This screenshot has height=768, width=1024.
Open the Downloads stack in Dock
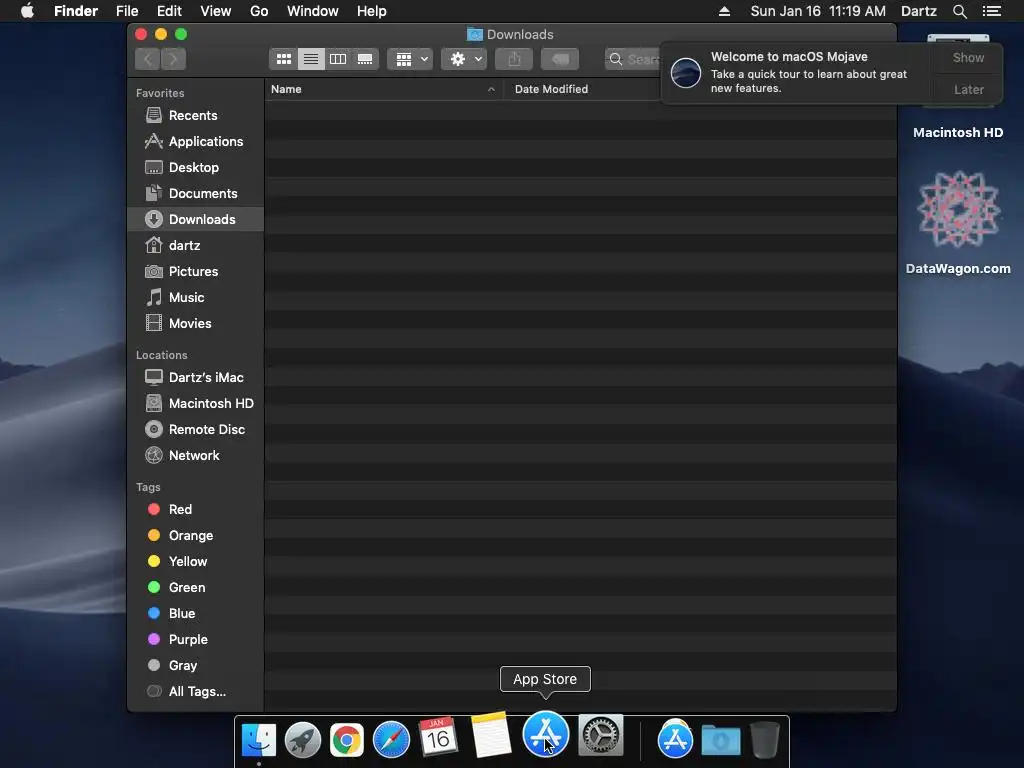(720, 741)
